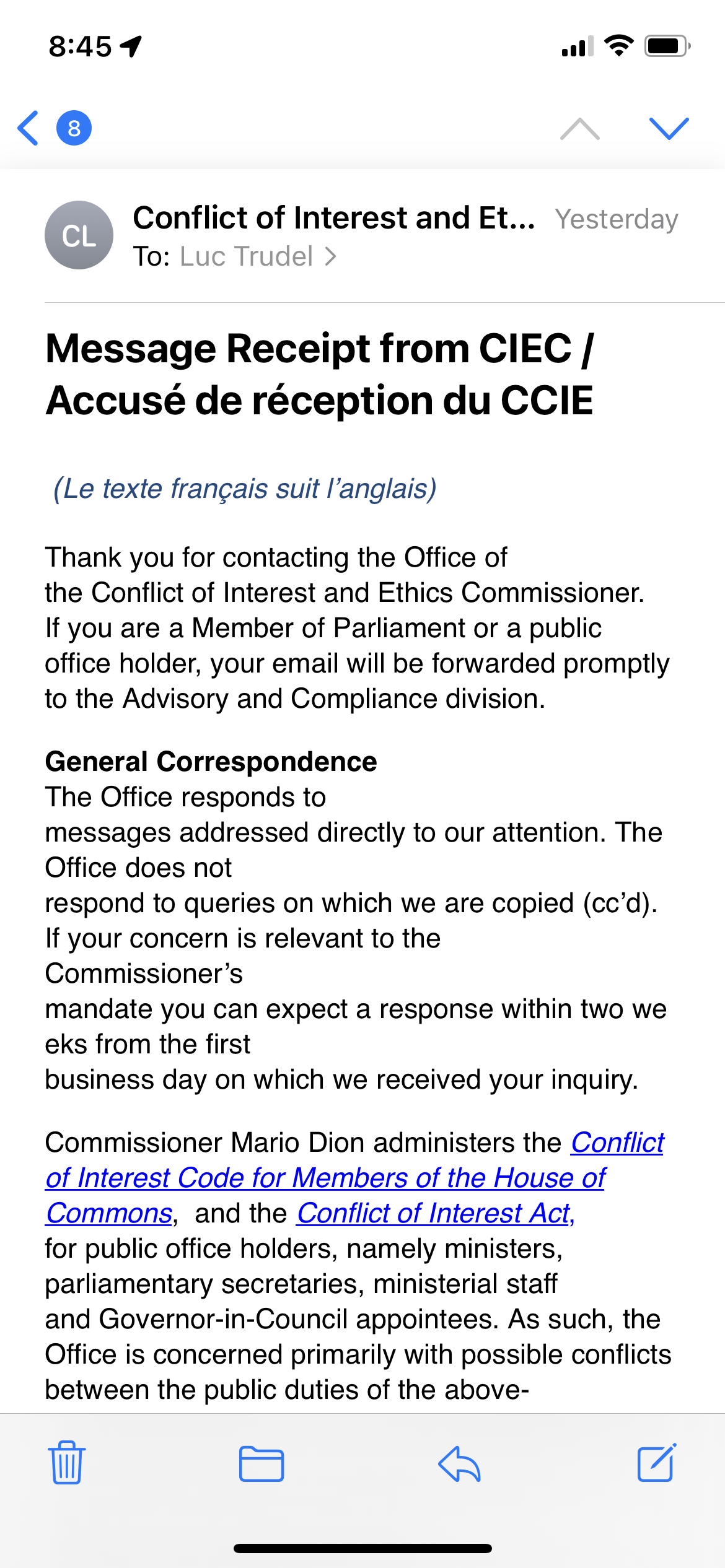Tap the home indicator bar at the bottom
Viewport: 725px width, 1568px height.
tap(362, 1548)
